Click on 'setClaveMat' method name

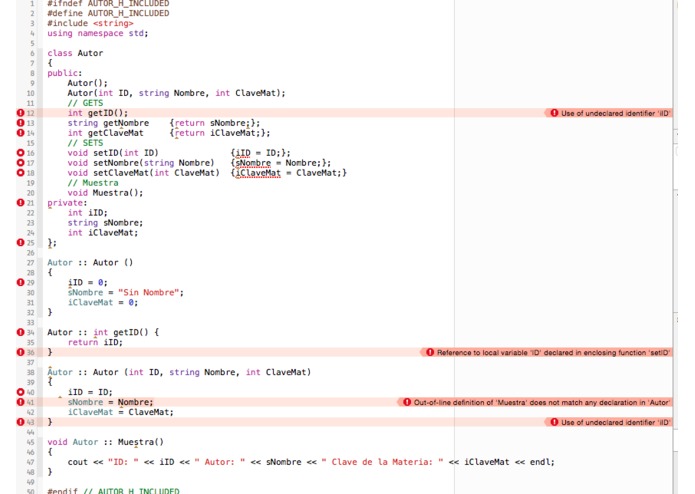pyautogui.click(x=121, y=173)
